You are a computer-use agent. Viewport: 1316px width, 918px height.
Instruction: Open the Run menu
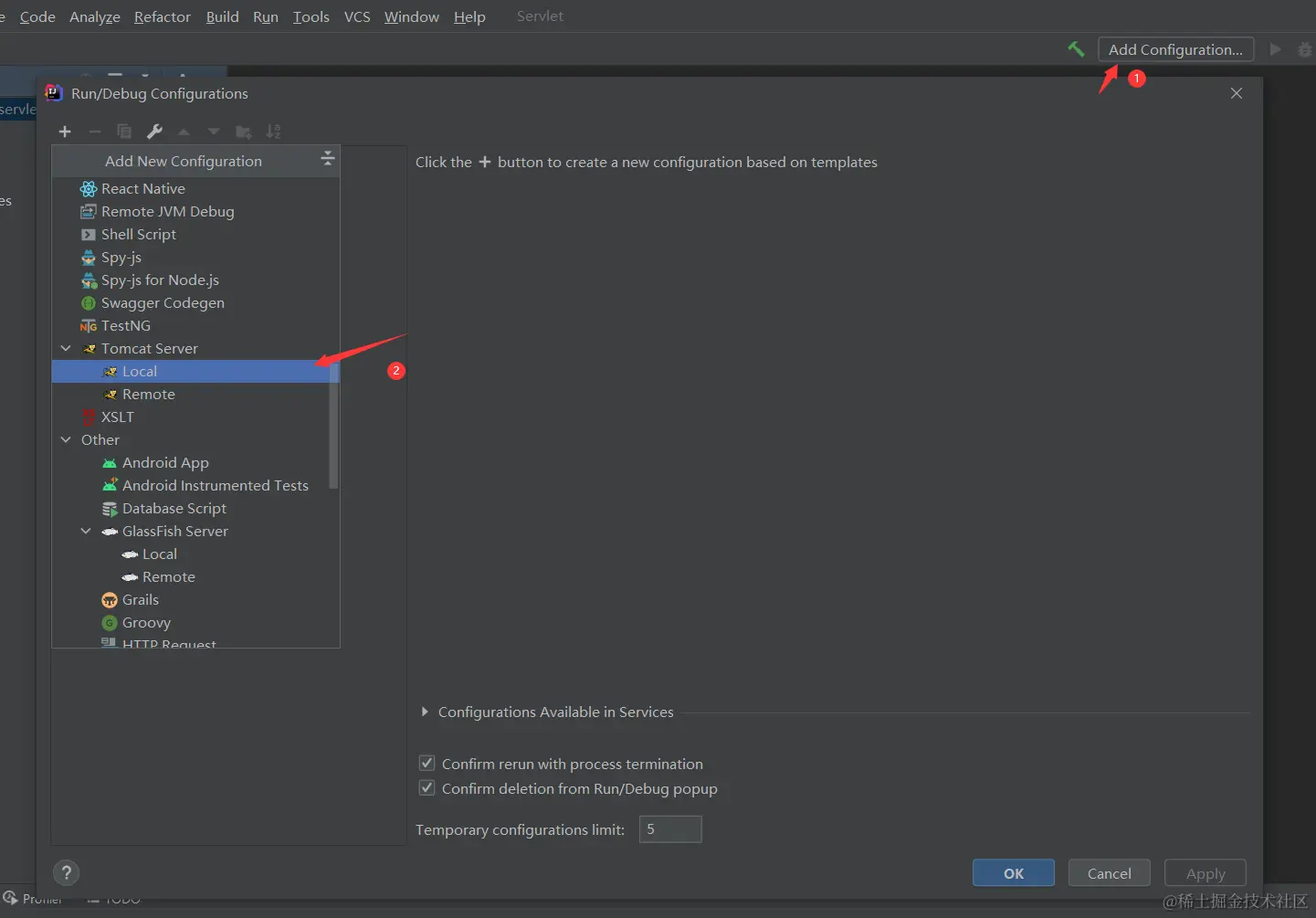[x=266, y=16]
